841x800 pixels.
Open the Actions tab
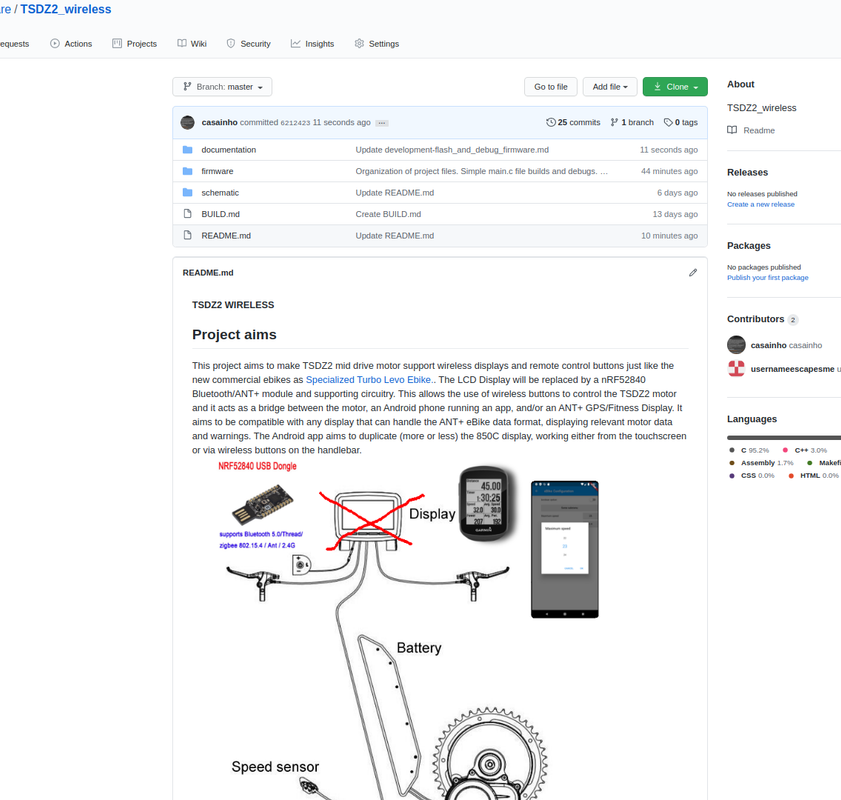pos(71,44)
